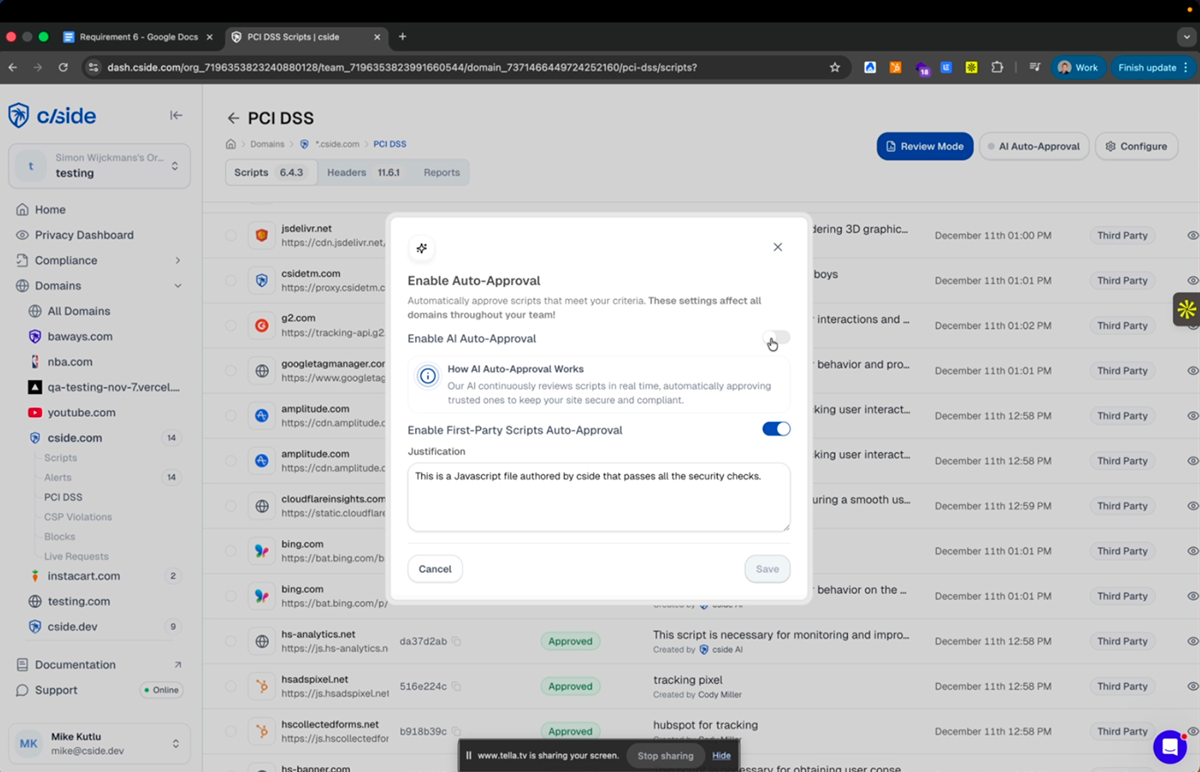Click the info icon beside How AI Auto-Approval Works
Image resolution: width=1200 pixels, height=772 pixels.
428,378
